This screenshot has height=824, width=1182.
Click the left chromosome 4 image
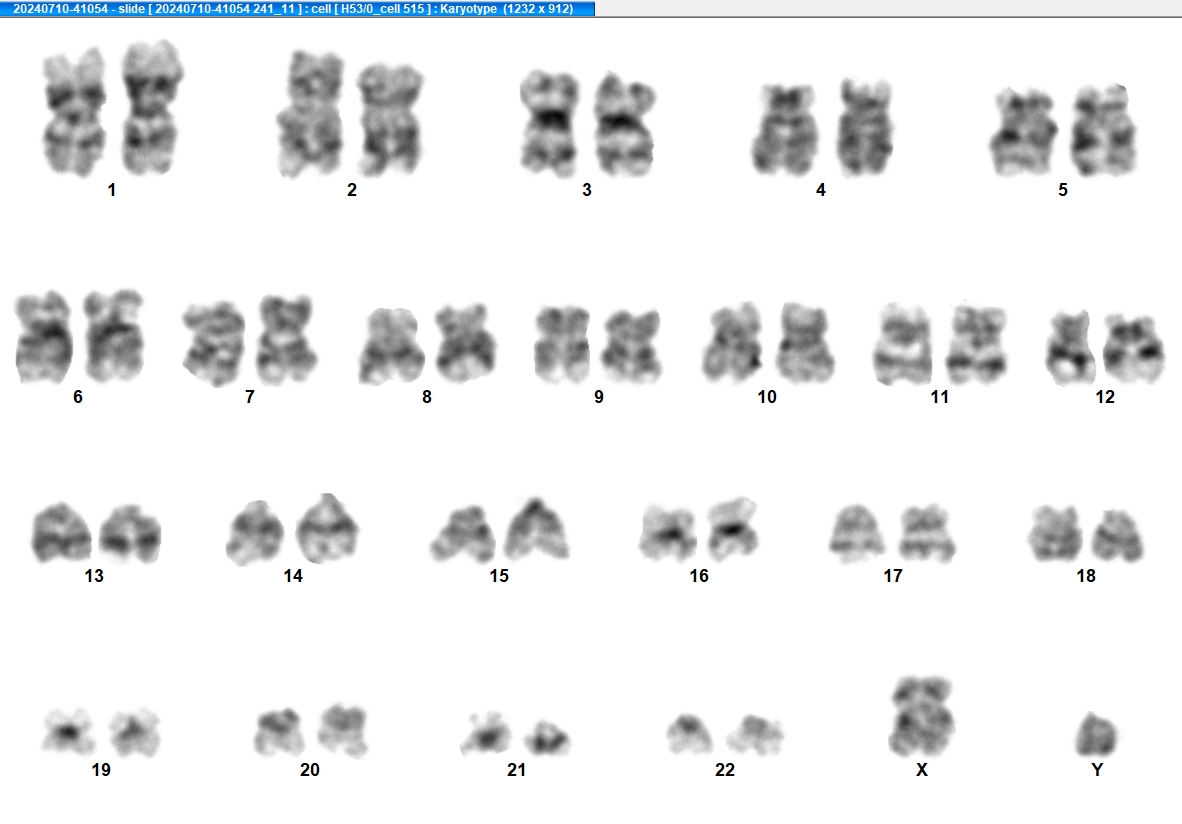point(785,130)
